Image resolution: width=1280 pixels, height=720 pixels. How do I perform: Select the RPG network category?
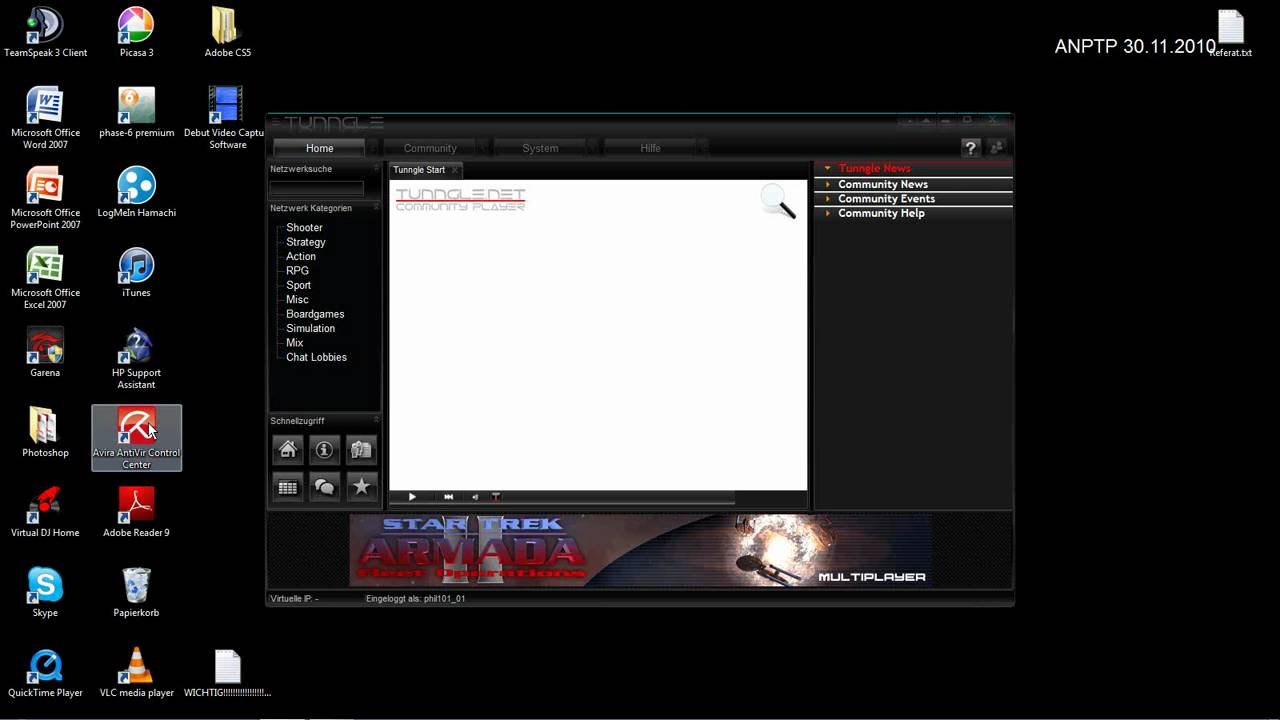click(x=297, y=271)
